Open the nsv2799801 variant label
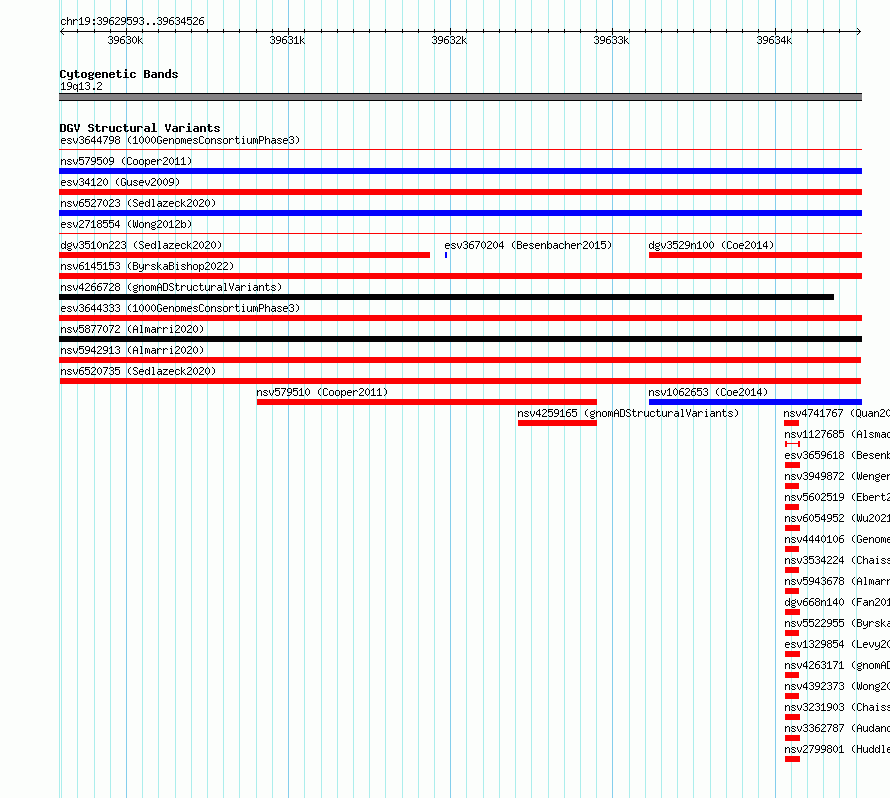Screen dimensions: 890x798 837,749
